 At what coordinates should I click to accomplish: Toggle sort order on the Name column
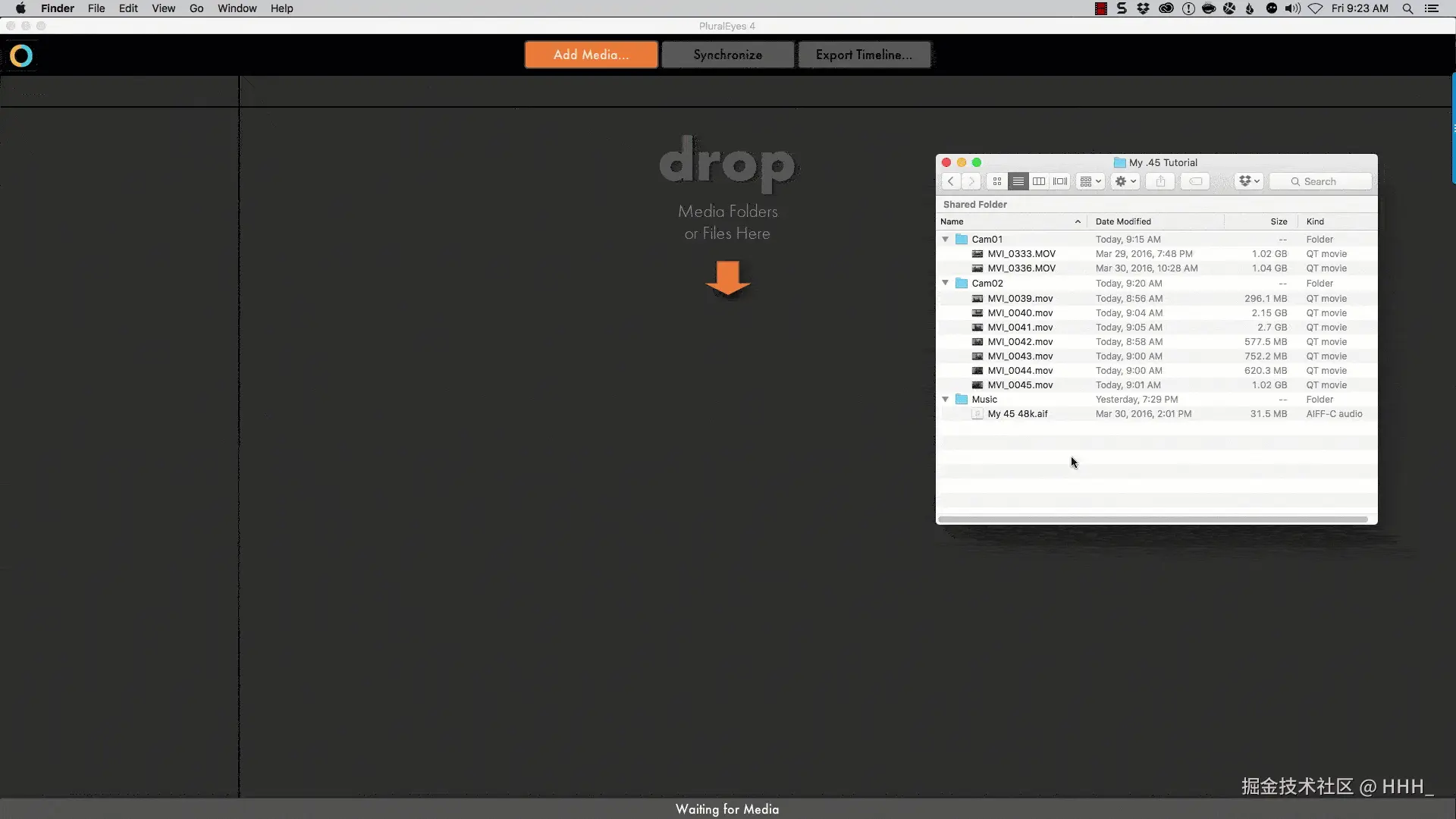[1010, 221]
